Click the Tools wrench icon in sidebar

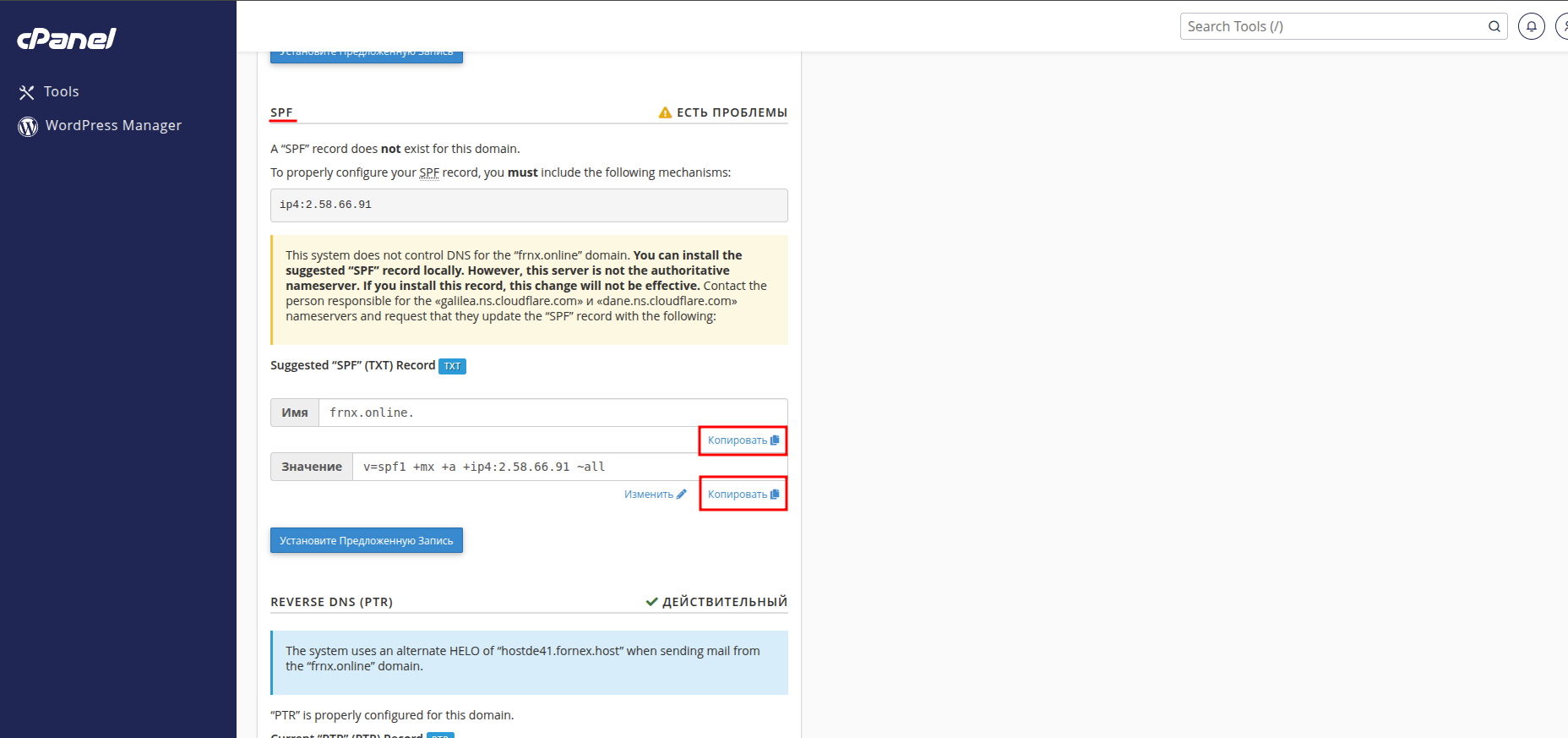tap(27, 92)
